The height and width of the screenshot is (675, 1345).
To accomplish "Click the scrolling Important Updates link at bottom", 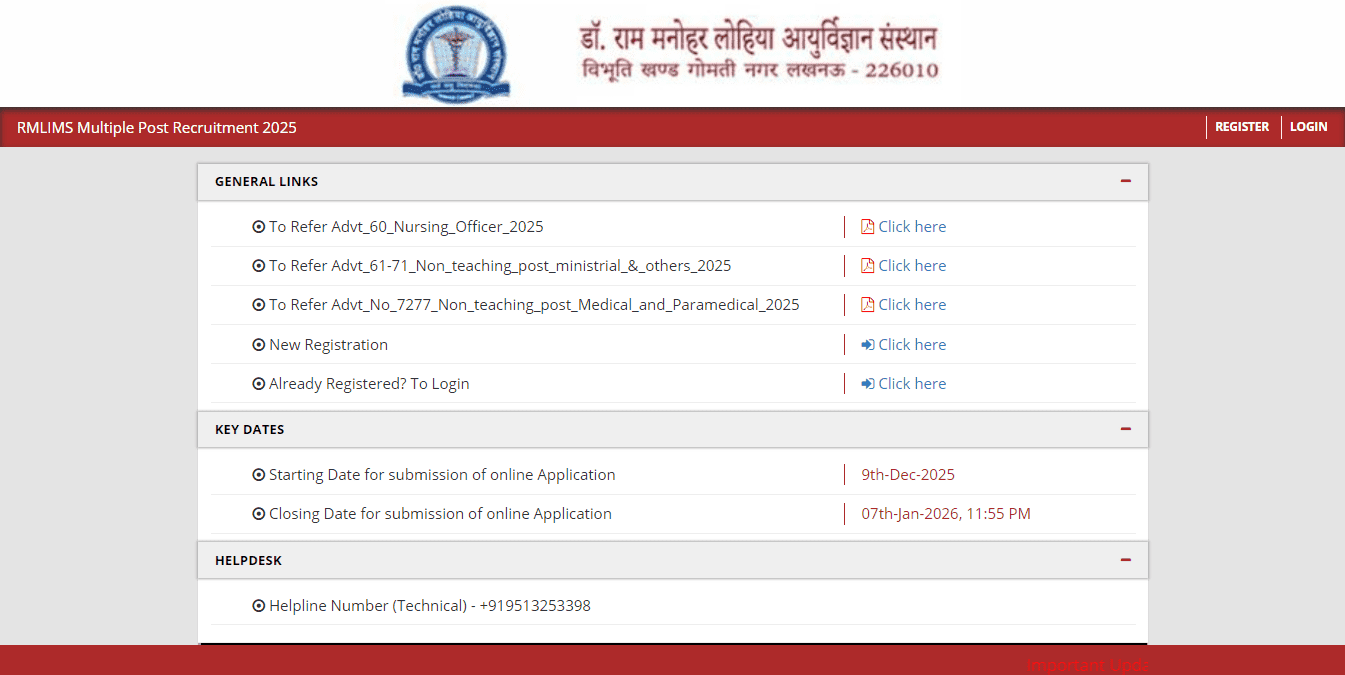I will pyautogui.click(x=1089, y=663).
